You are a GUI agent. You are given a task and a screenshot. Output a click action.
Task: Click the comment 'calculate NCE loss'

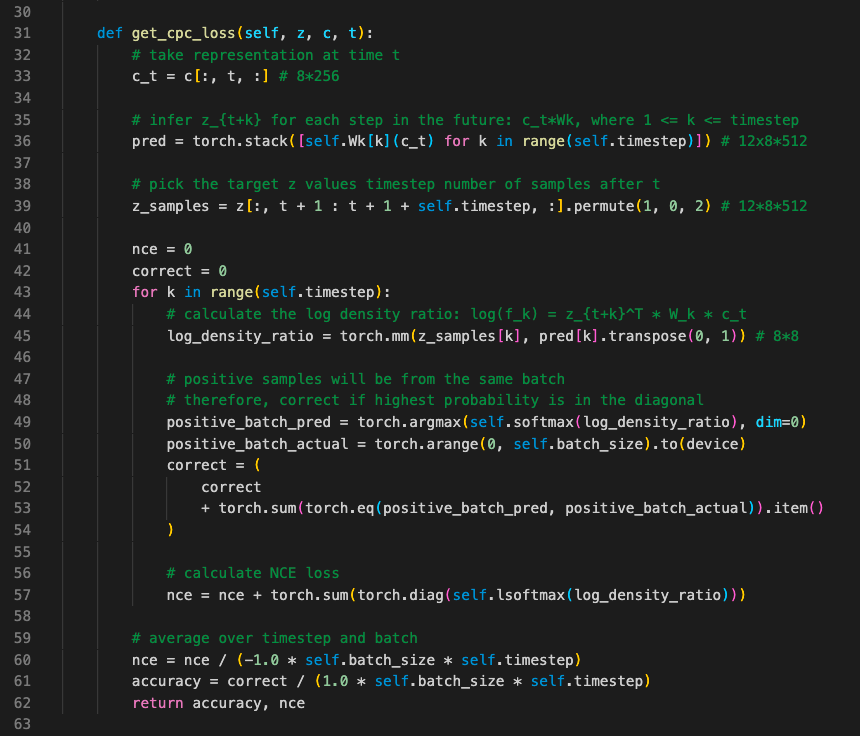tap(253, 574)
